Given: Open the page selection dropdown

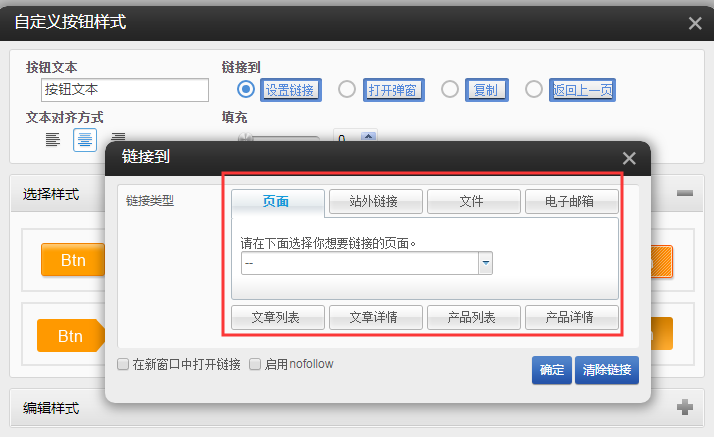Looking at the screenshot, I should 486,263.
